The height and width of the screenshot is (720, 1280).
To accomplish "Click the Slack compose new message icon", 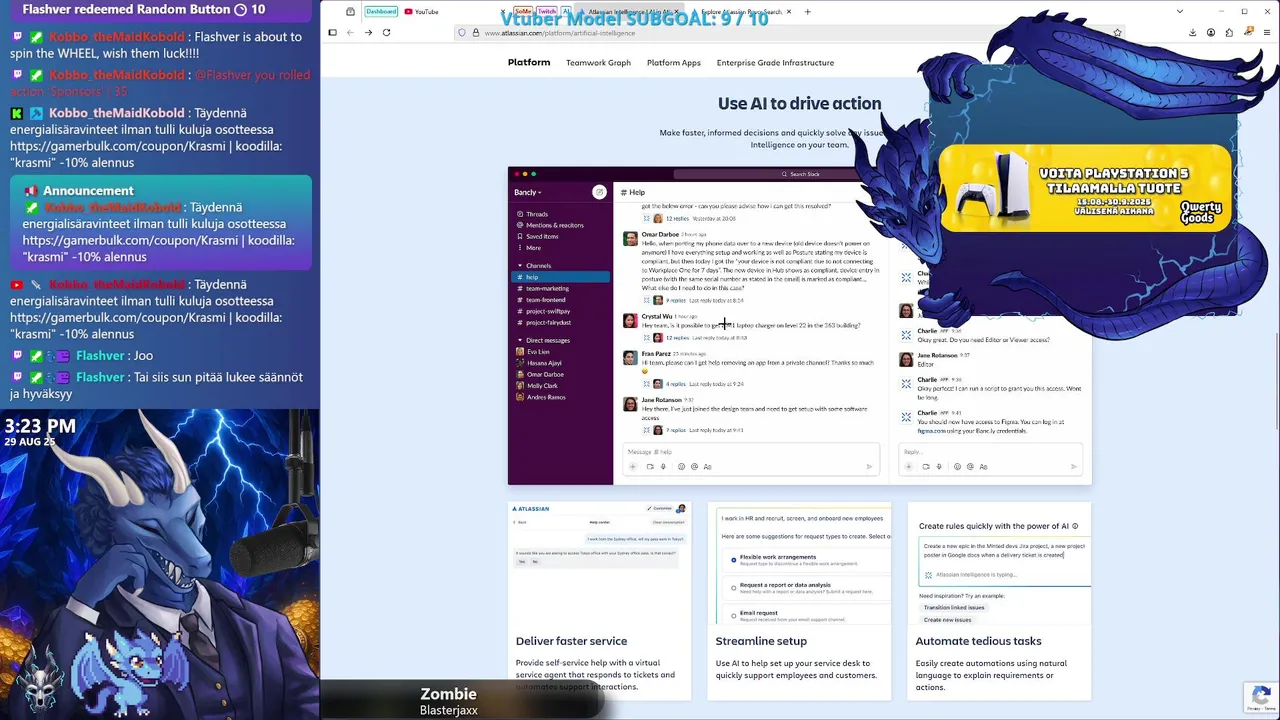I will click(599, 192).
